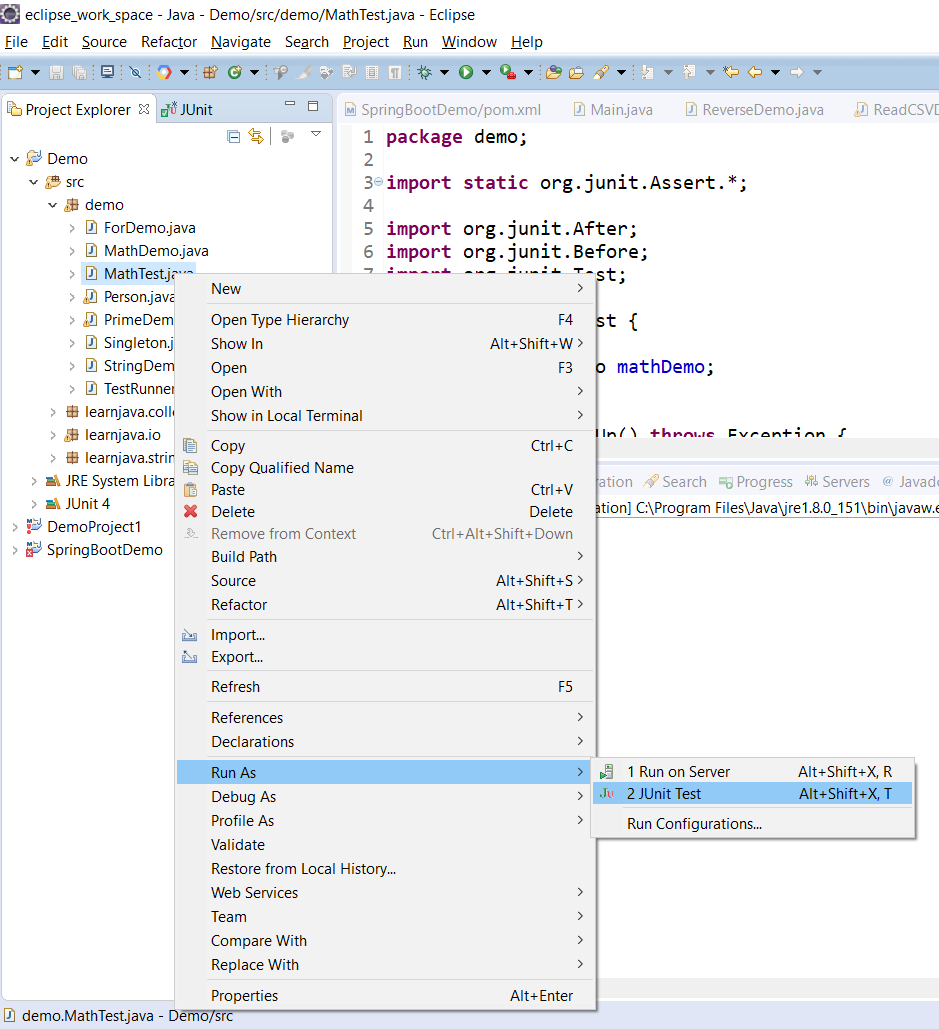This screenshot has width=939, height=1029.
Task: Open Project Explorer View Menu dropdown
Action: 316,134
